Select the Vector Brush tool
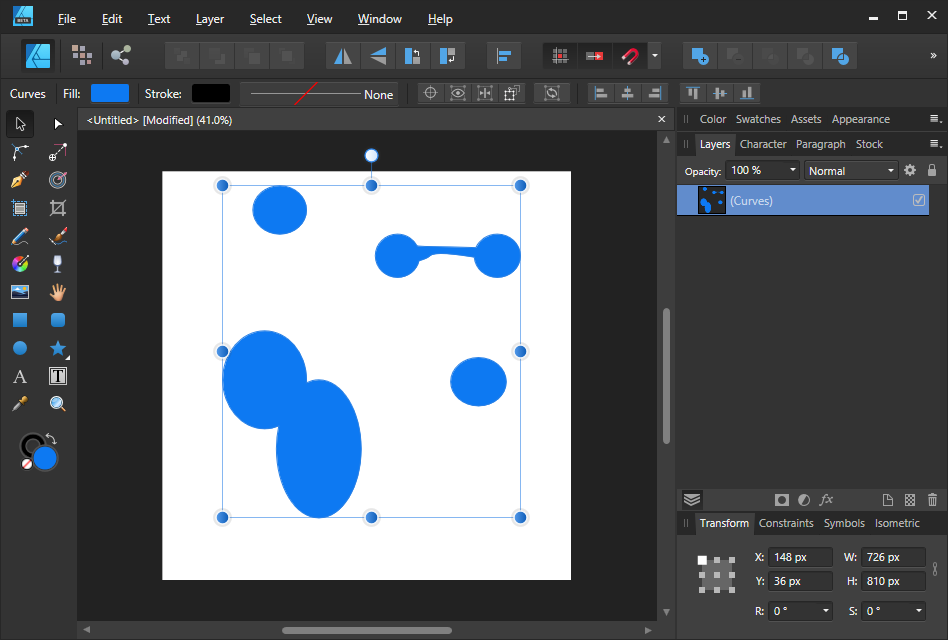Image resolution: width=948 pixels, height=640 pixels. [57, 236]
